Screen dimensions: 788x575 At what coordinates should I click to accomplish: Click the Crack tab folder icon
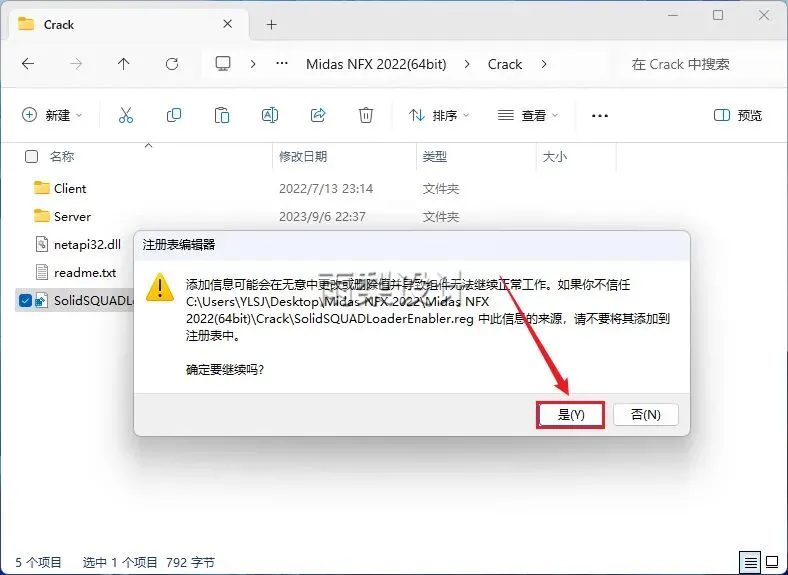[26, 24]
